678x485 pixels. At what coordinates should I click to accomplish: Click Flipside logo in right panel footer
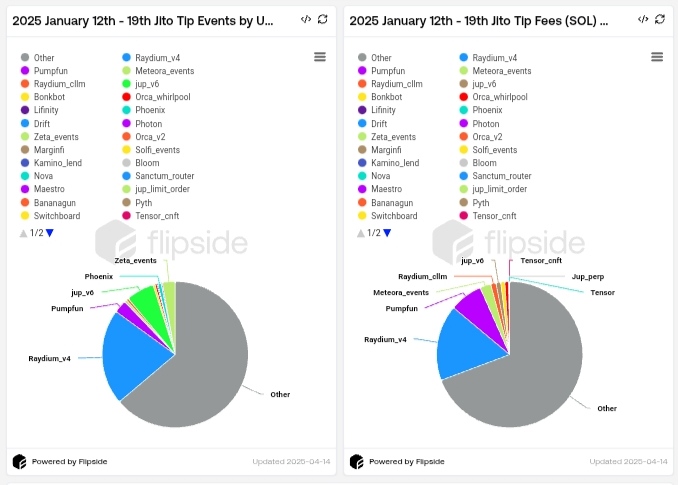coord(356,461)
